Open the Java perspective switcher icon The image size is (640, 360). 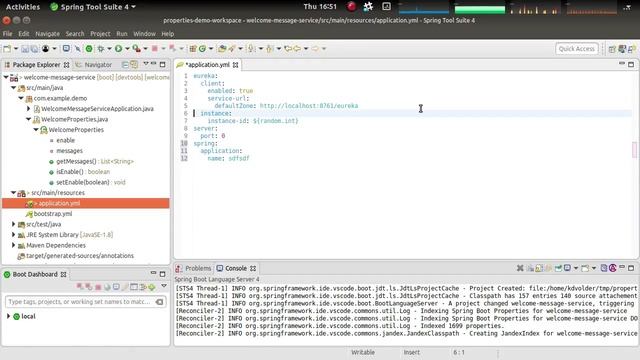pos(622,49)
